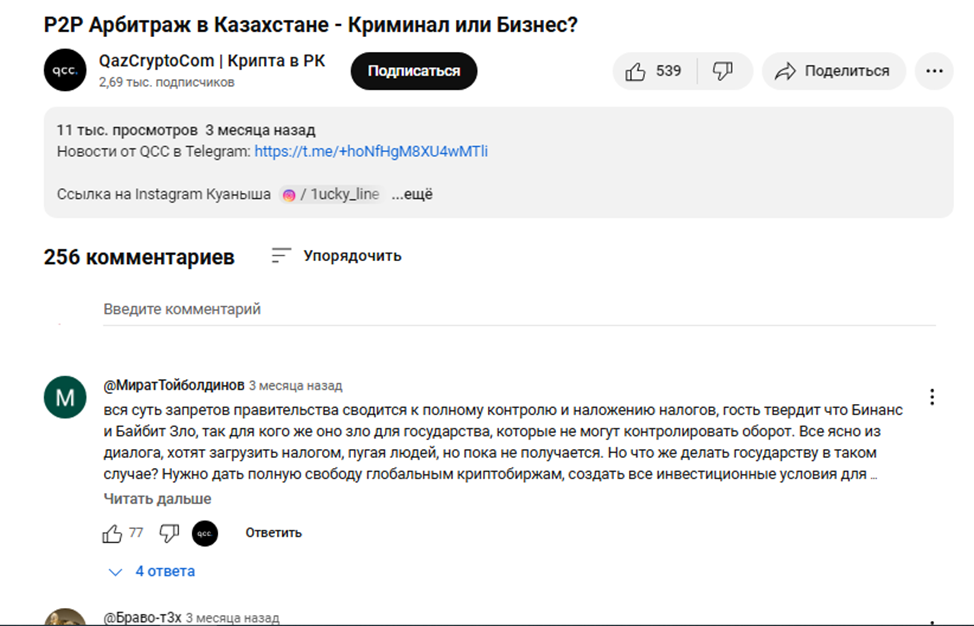The image size is (974, 626).
Task: Dislike МиратТойболдинов's comment
Action: 169,533
